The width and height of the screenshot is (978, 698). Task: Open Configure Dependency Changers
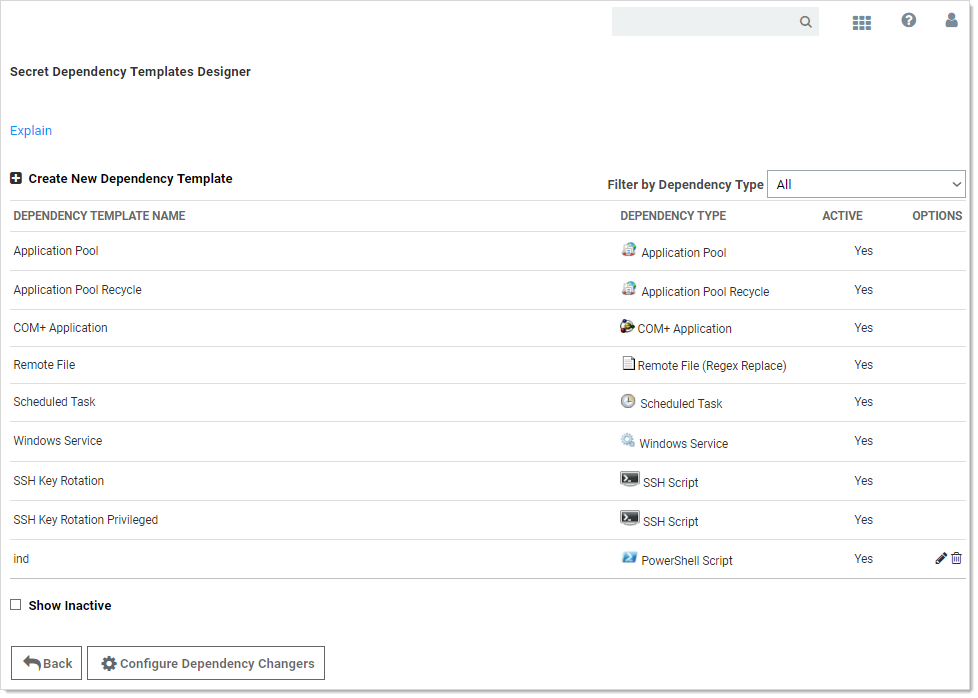206,663
